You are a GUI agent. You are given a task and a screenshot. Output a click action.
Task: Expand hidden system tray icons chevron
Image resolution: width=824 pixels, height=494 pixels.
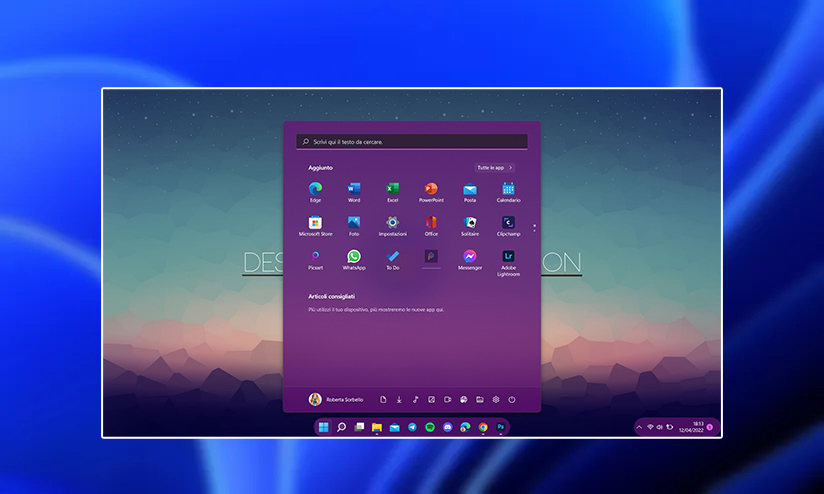pos(639,427)
